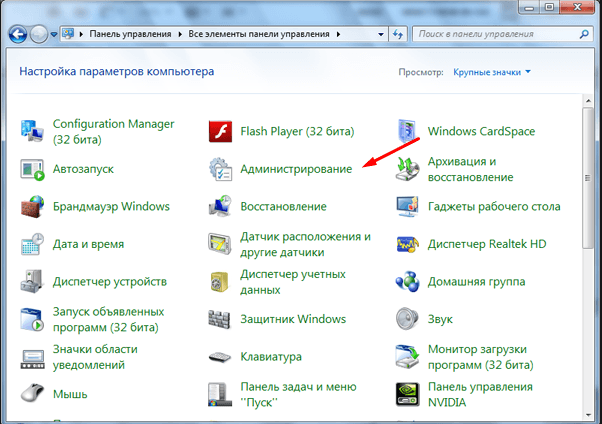
Task: Click the Дата и время calendar icon
Action: coord(33,244)
